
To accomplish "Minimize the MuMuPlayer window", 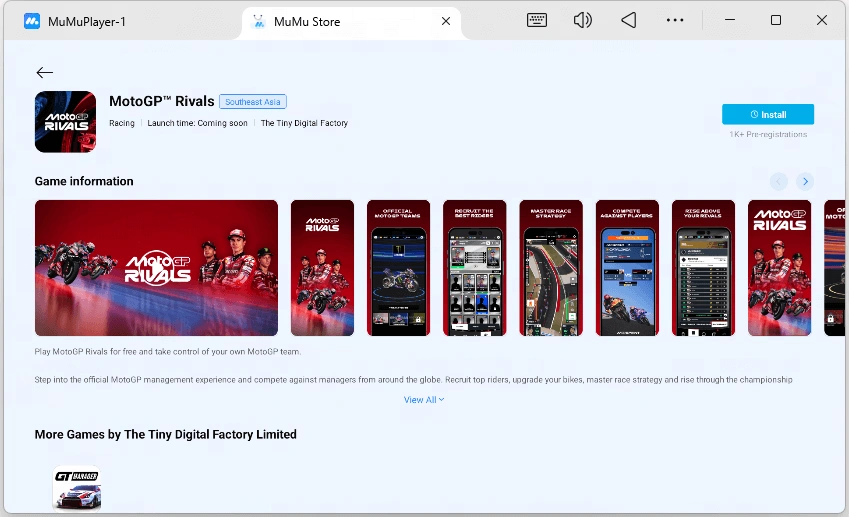I will [730, 21].
